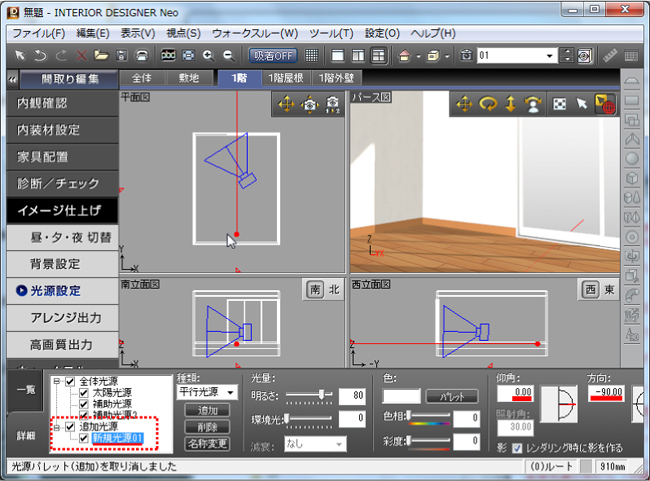The height and width of the screenshot is (481, 650).
Task: Collapse the 全体光源 tree node
Action: [57, 382]
